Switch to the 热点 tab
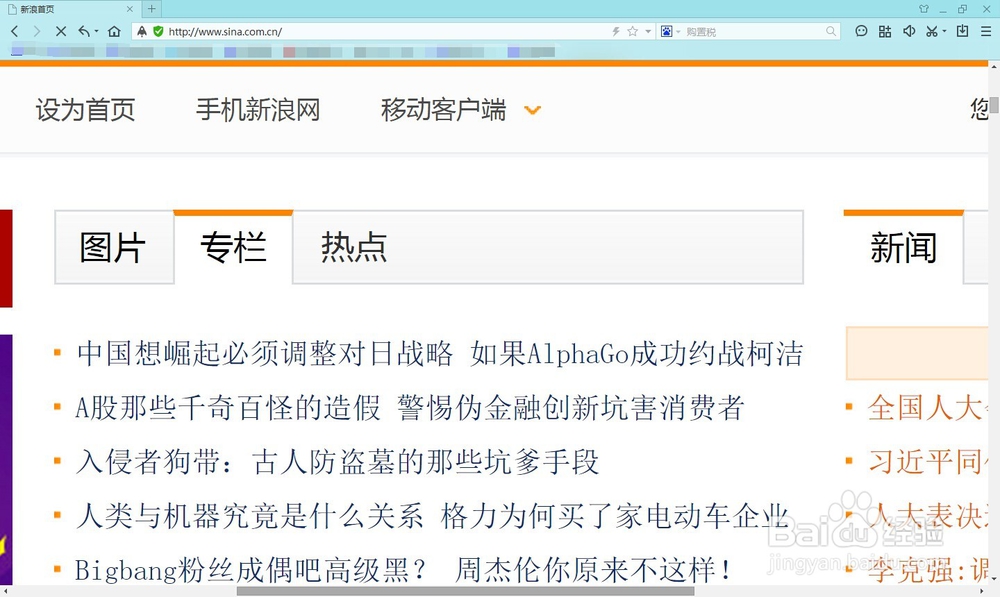The height and width of the screenshot is (597, 1000). click(352, 248)
